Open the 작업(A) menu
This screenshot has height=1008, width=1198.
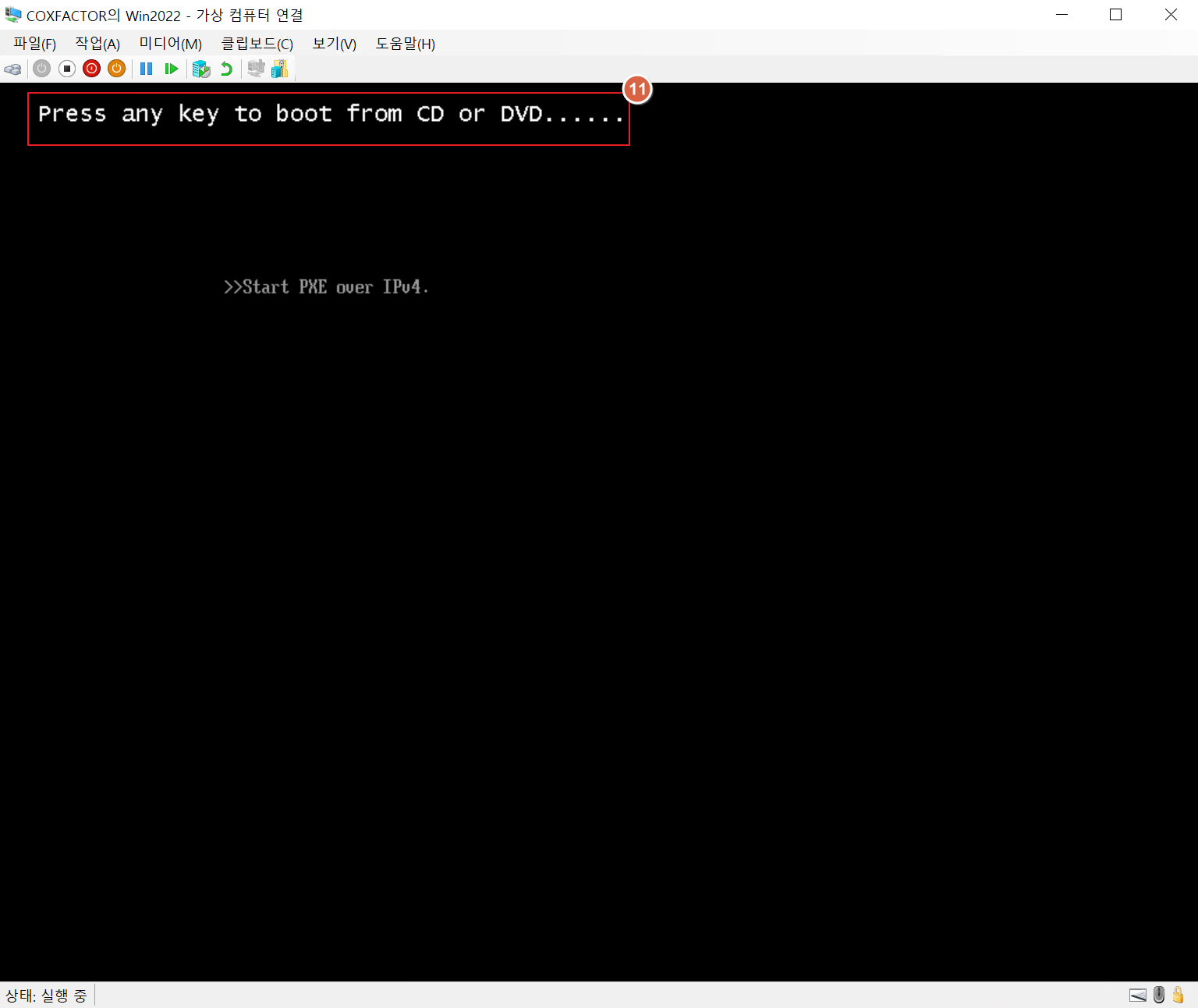pos(97,44)
